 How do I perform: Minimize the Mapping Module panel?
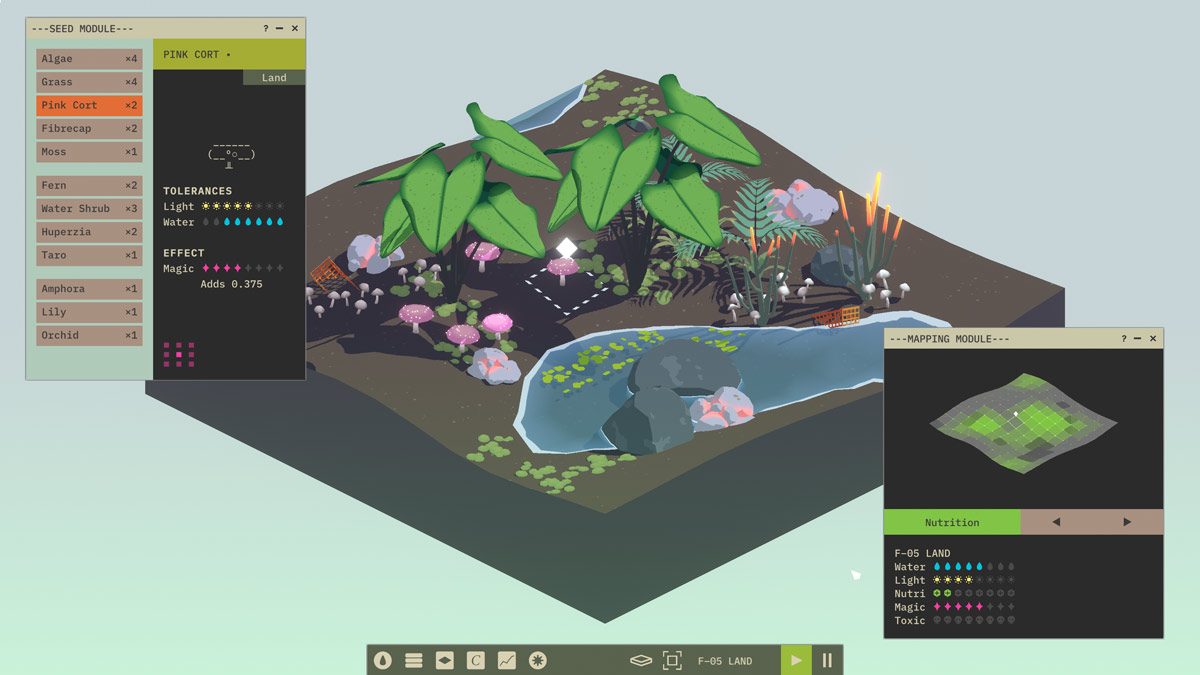[x=1138, y=339]
